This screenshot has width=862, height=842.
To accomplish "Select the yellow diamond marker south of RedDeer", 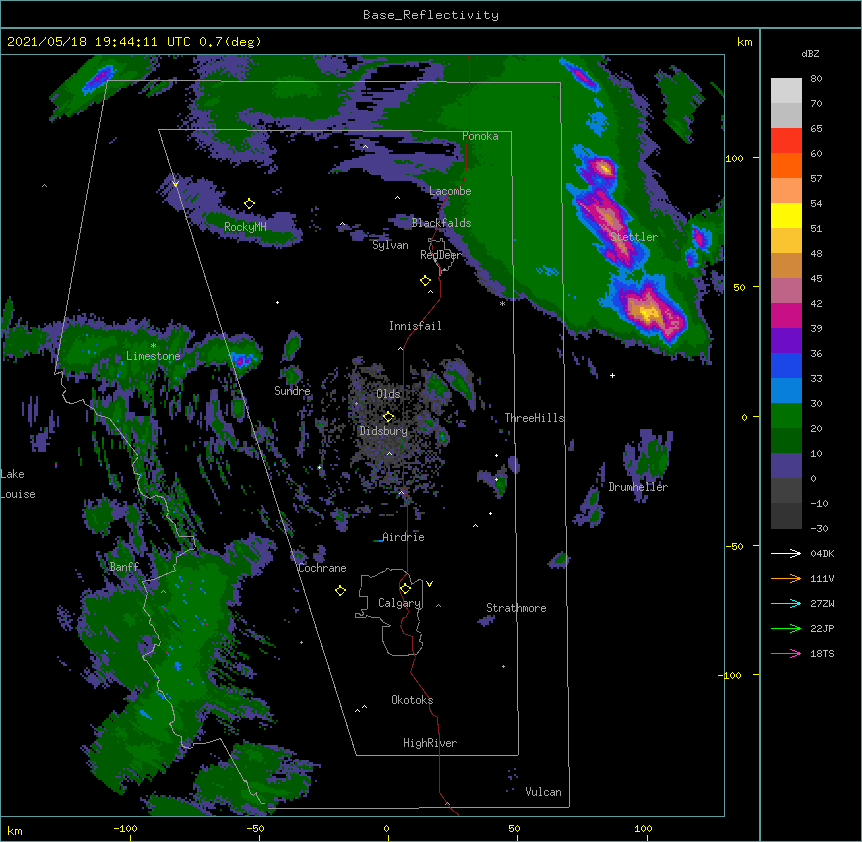I will (x=426, y=281).
